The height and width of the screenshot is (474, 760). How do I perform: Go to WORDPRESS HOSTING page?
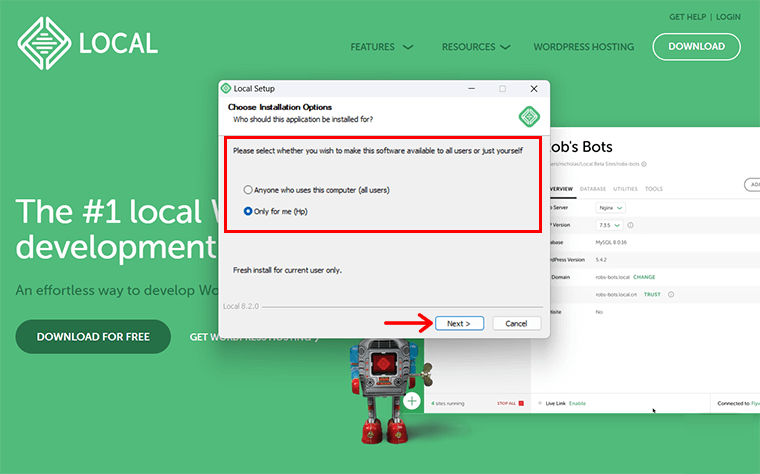tap(584, 47)
